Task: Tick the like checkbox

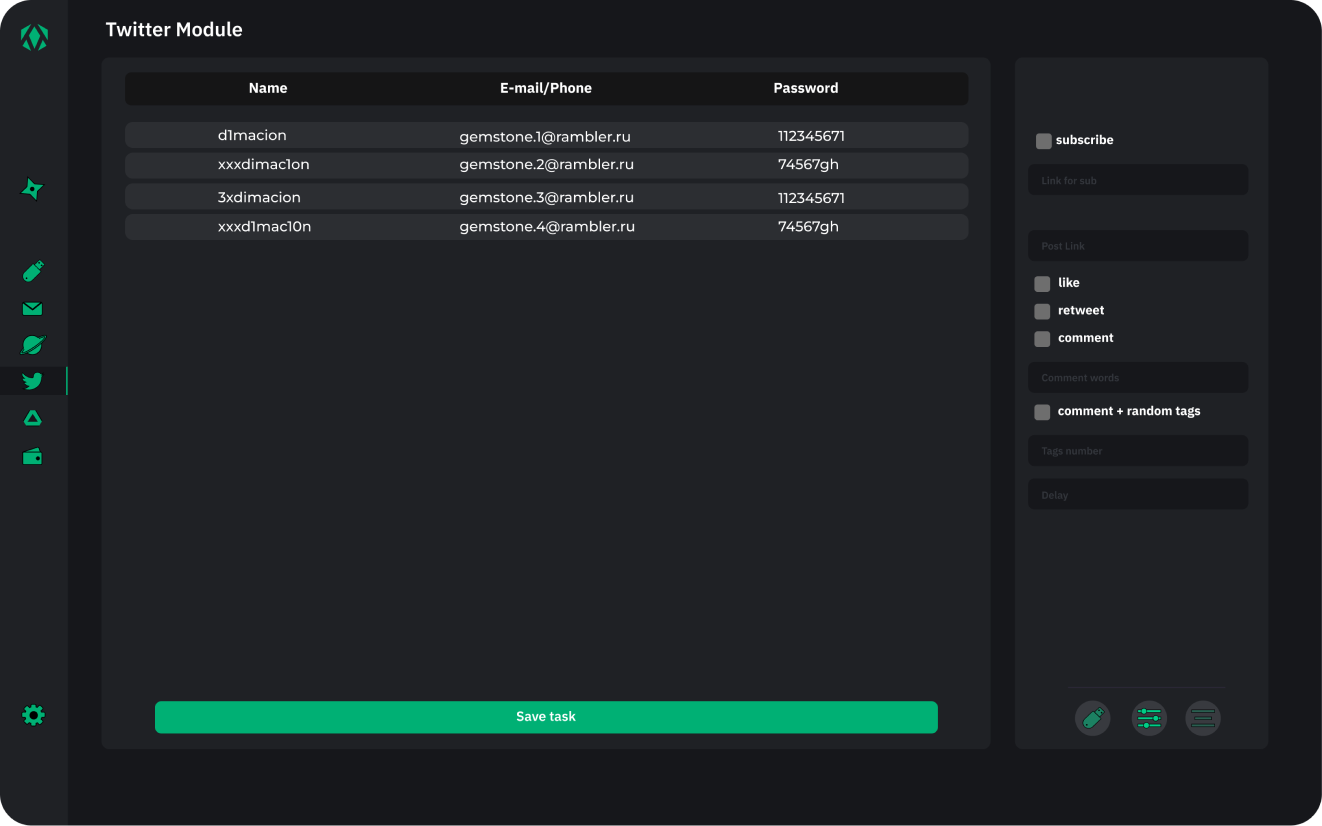Action: 1042,284
